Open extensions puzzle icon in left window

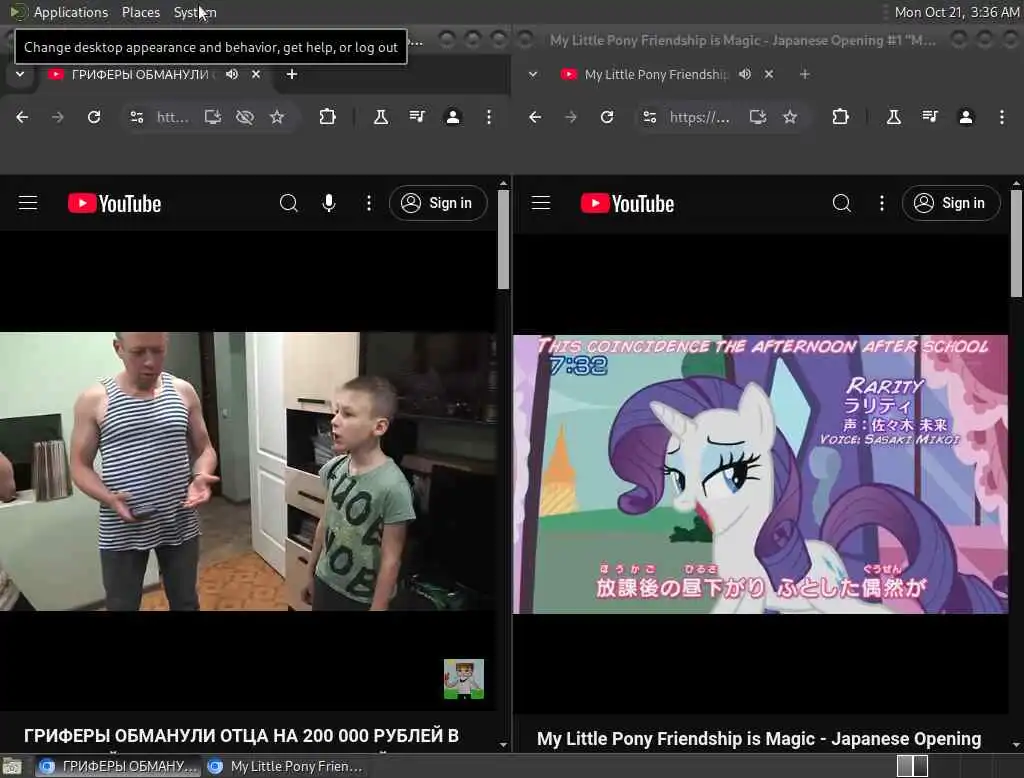point(327,117)
